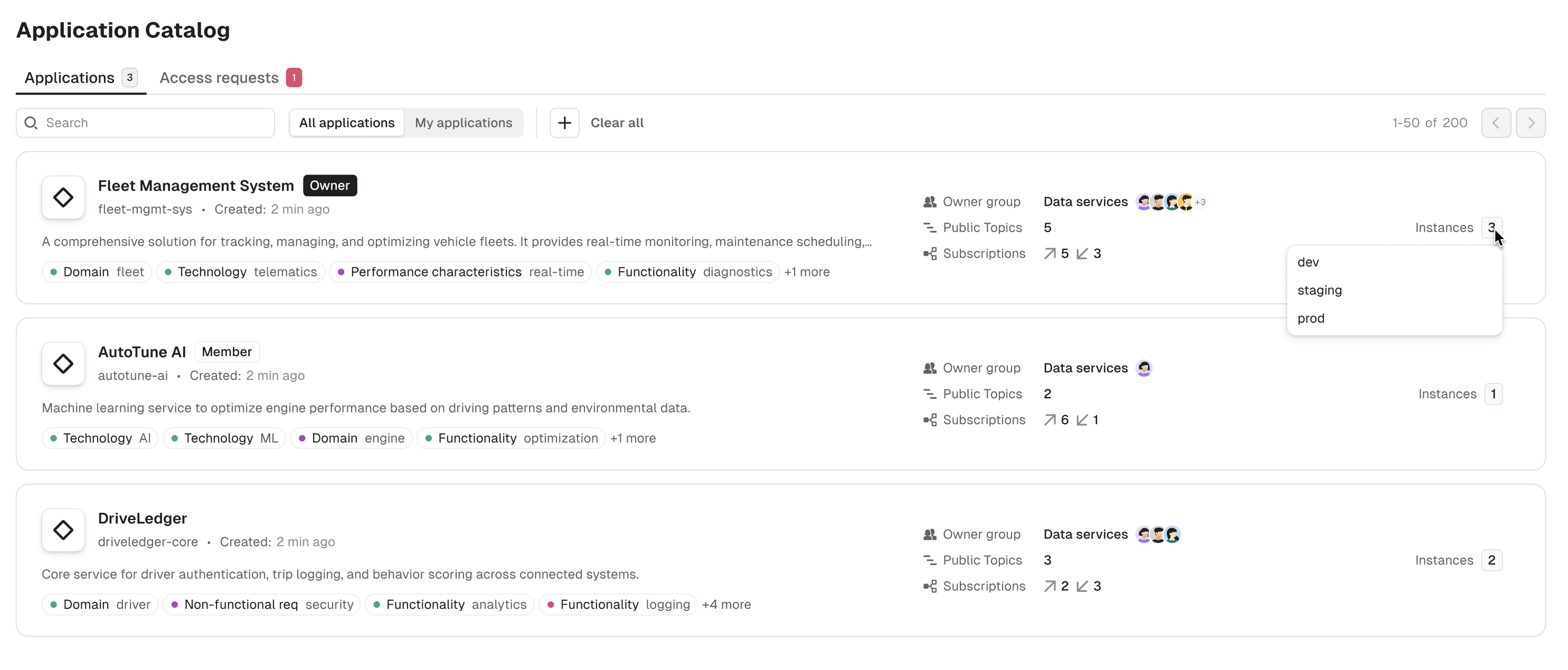Open Fleet Management instances count 3
Viewport: 1568px width, 670px height.
coord(1491,227)
